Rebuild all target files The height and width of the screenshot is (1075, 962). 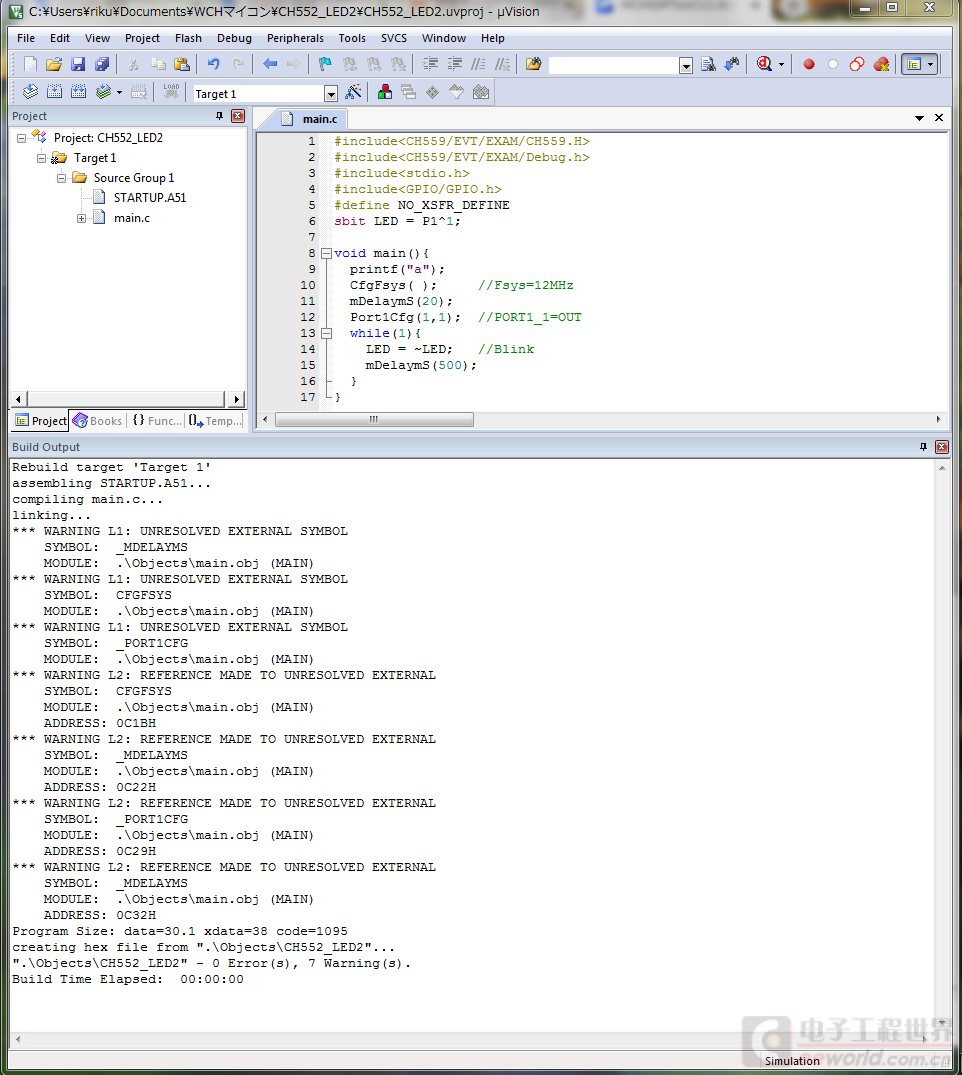point(79,92)
